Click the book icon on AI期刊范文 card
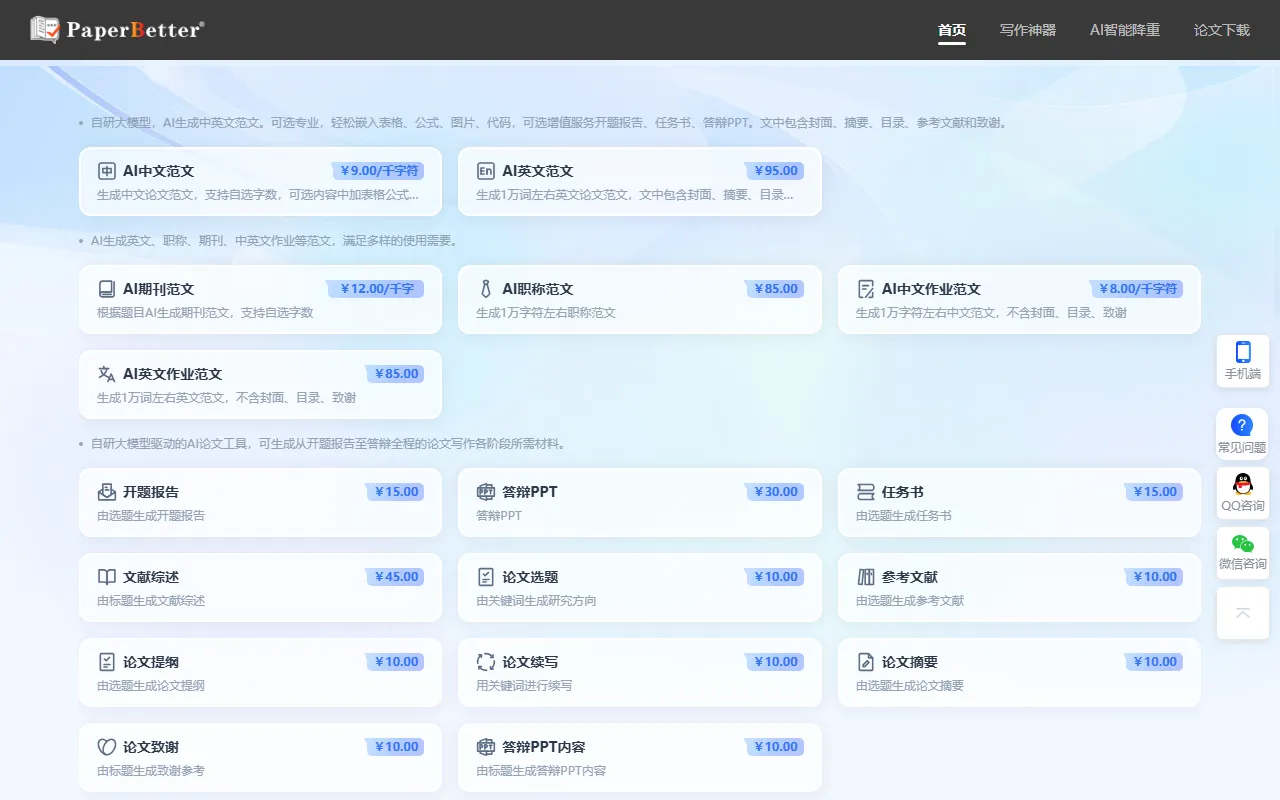The height and width of the screenshot is (800, 1280). [107, 288]
